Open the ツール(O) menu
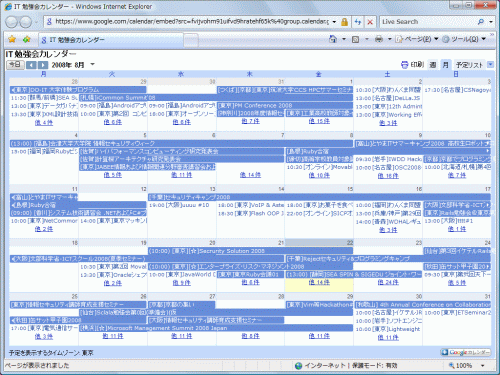The image size is (500, 375). (x=464, y=39)
